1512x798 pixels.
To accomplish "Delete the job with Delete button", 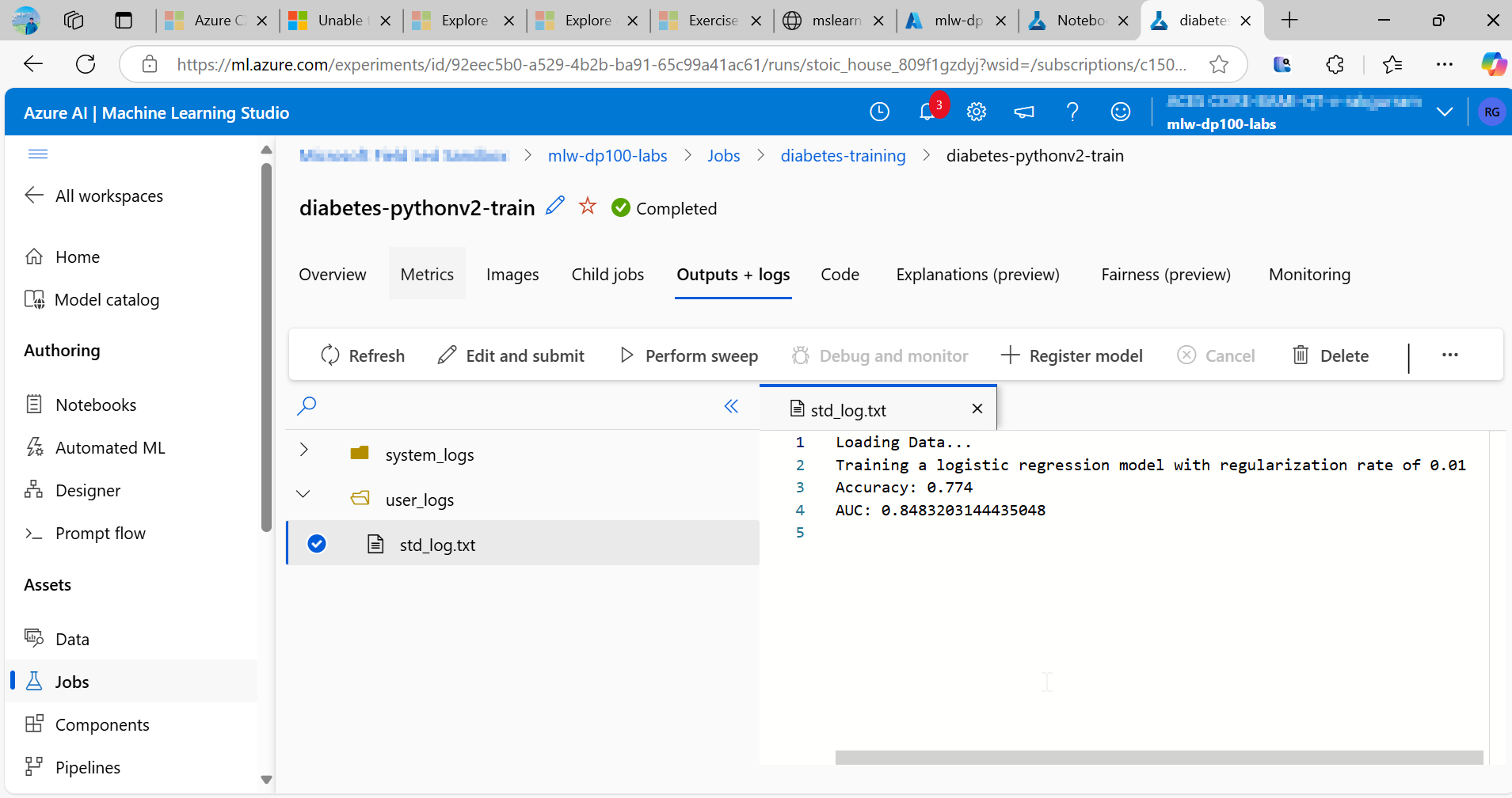I will pos(1331,355).
